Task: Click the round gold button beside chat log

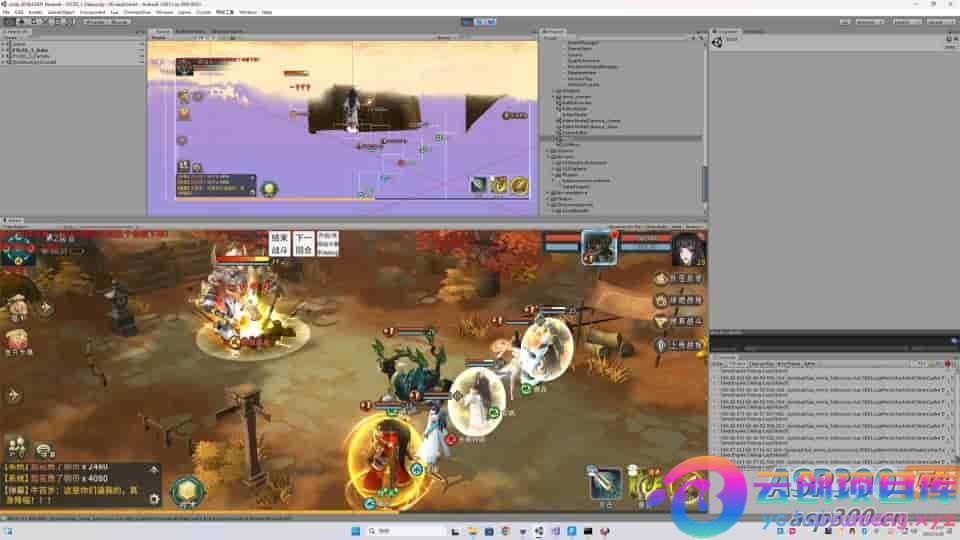Action: (186, 491)
